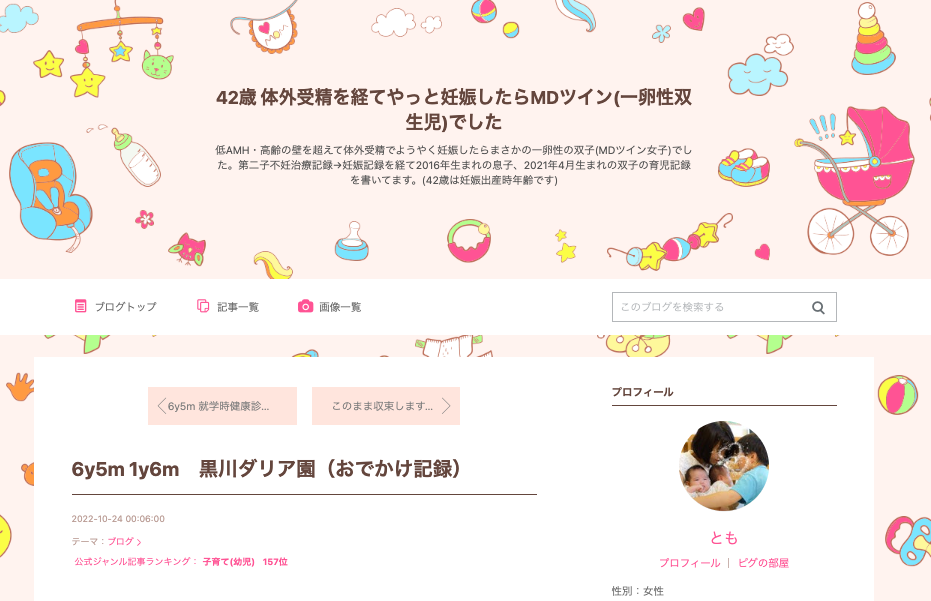This screenshot has height=601, width=931.
Task: Click the theme link ブログ
Action: (x=121, y=542)
